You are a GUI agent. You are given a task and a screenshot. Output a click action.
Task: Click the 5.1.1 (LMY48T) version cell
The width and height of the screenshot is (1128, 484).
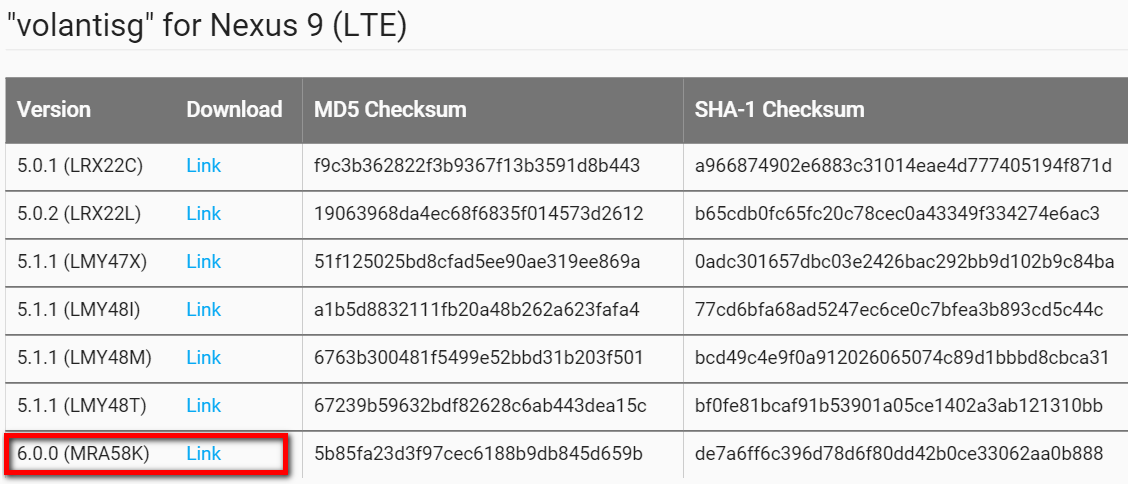pos(82,406)
